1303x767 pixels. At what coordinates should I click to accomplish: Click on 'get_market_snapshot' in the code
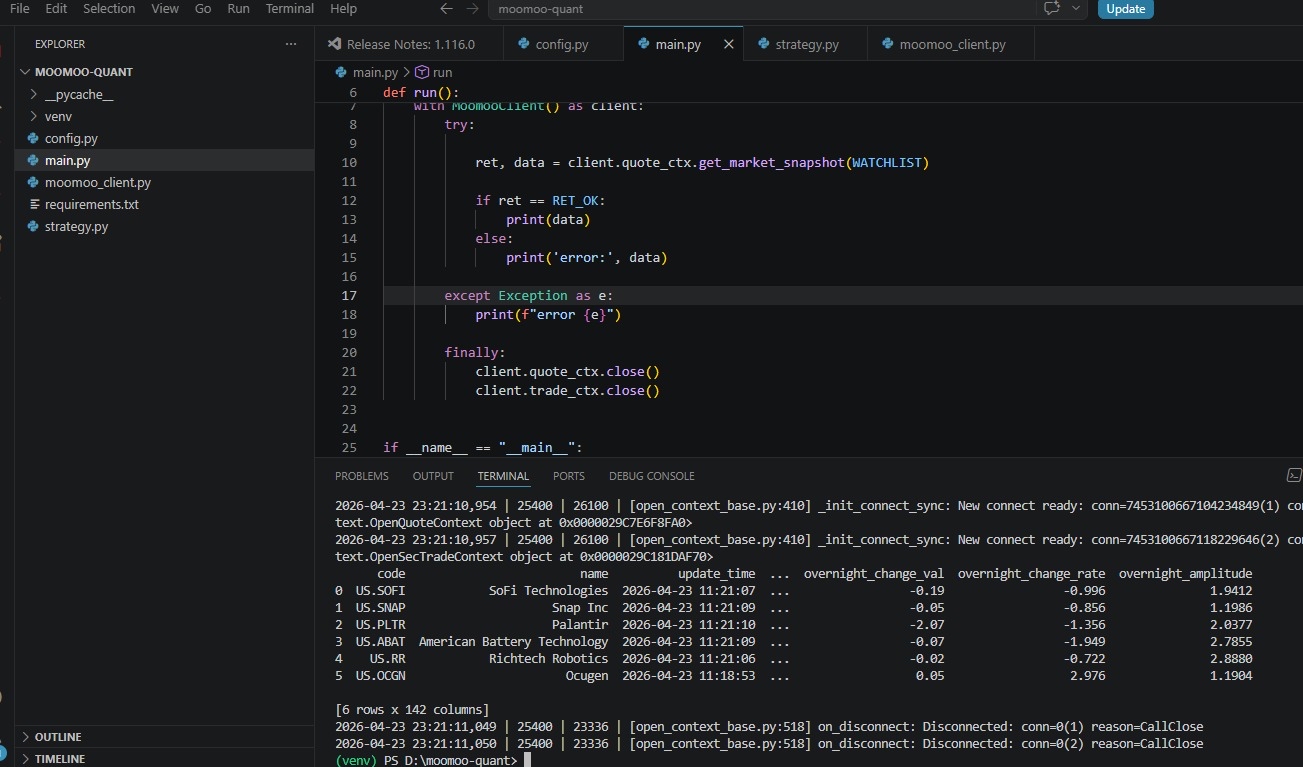(771, 162)
